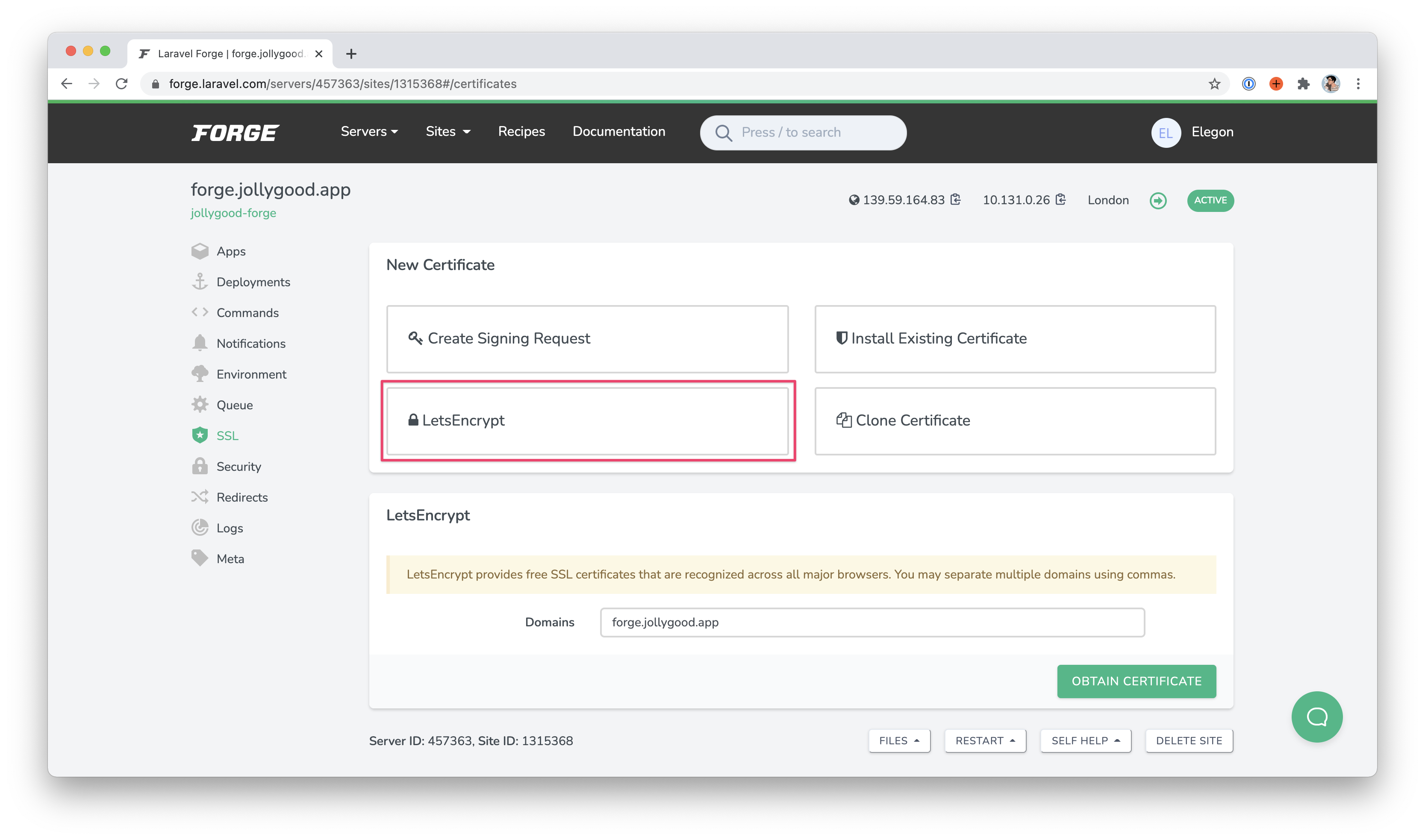
Task: Open Logs section in sidebar
Action: [x=230, y=528]
